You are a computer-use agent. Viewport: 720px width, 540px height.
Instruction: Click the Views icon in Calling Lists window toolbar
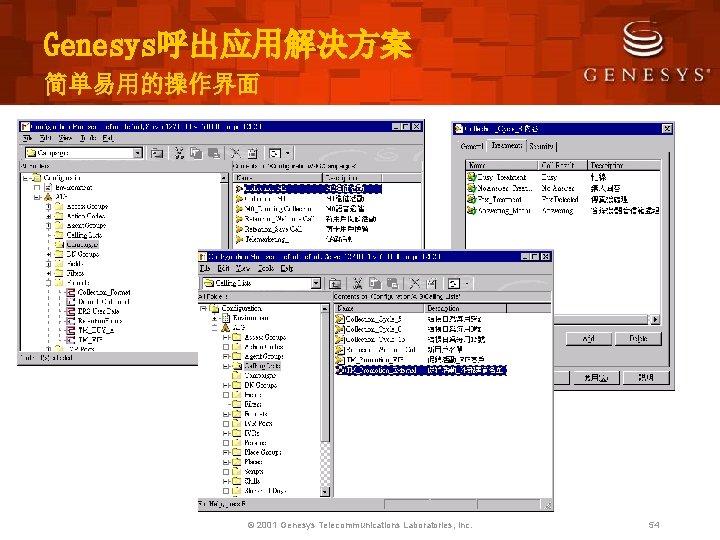(x=454, y=283)
